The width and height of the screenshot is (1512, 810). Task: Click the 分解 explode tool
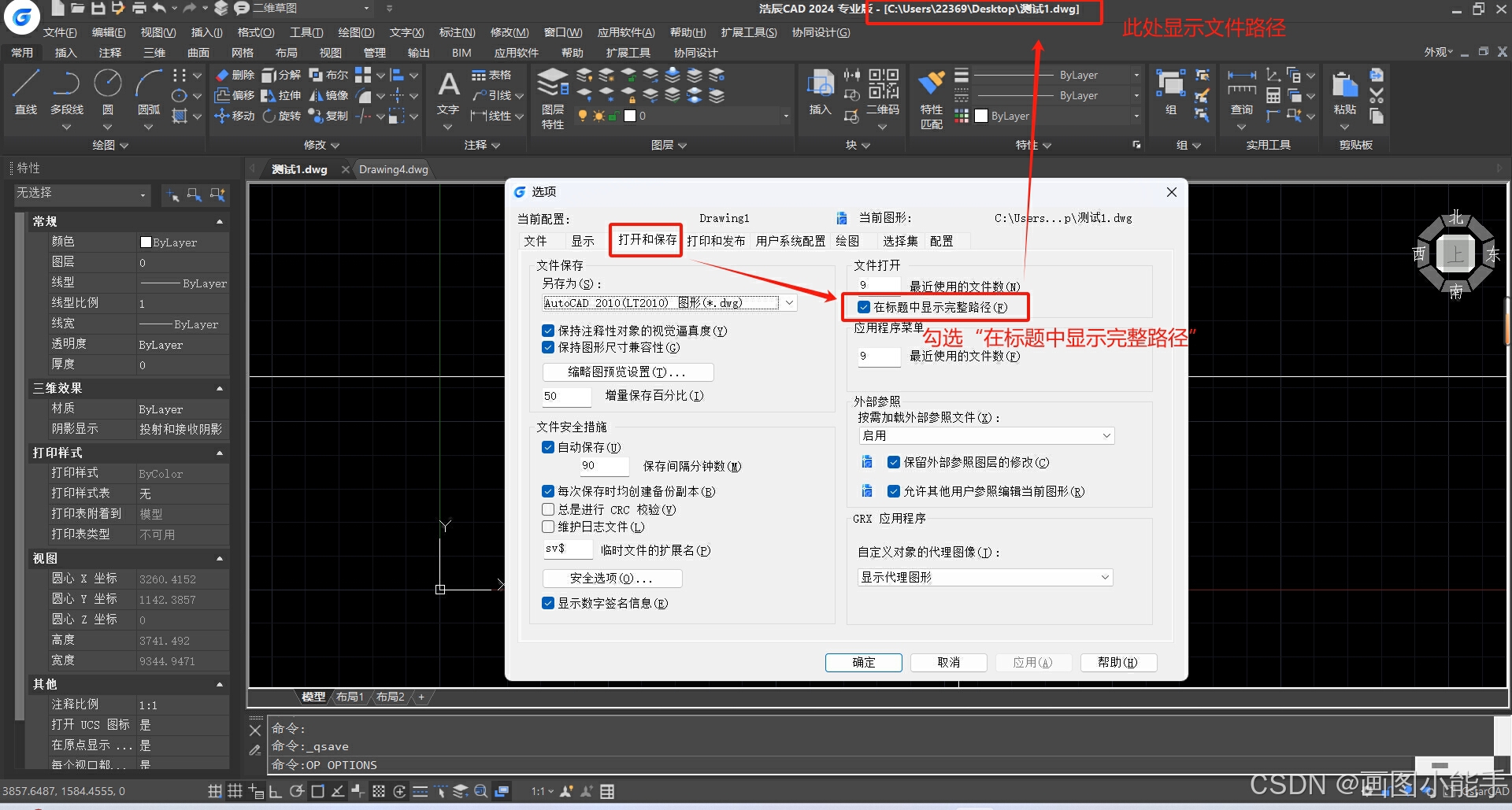pyautogui.click(x=281, y=75)
